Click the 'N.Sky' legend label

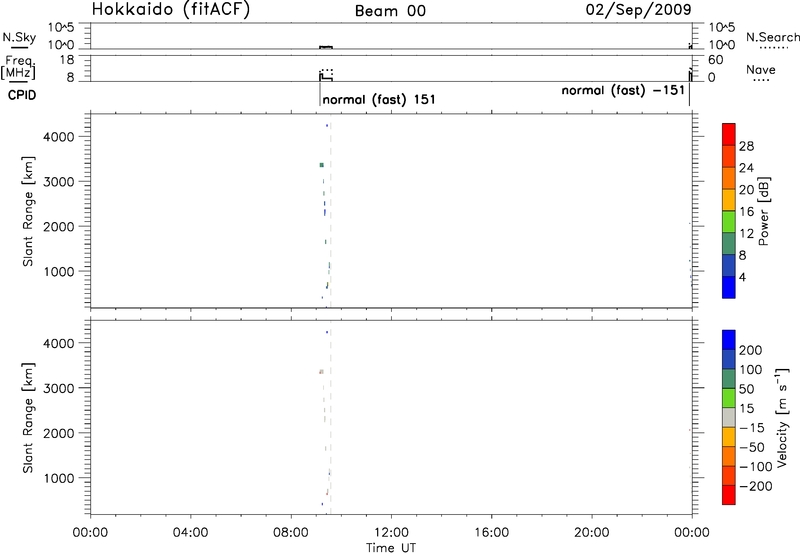coord(19,37)
